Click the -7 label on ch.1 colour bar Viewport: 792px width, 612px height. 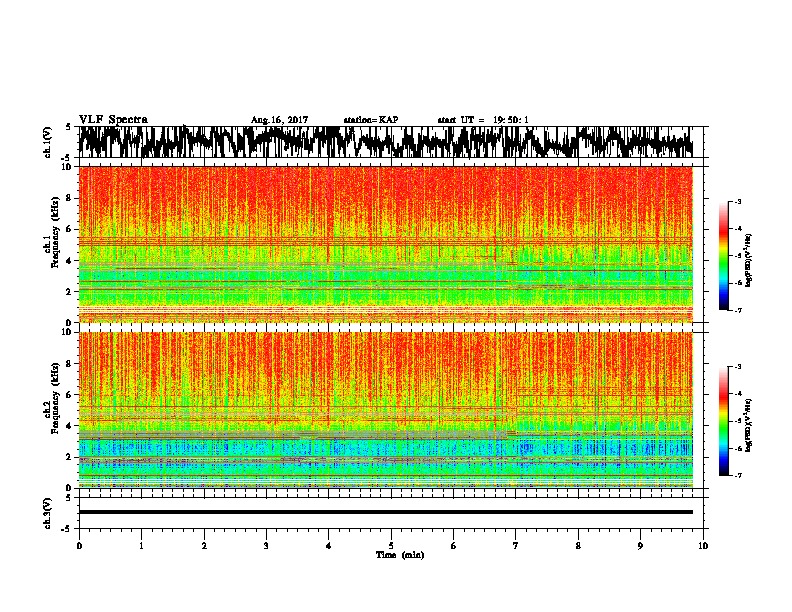738,310
